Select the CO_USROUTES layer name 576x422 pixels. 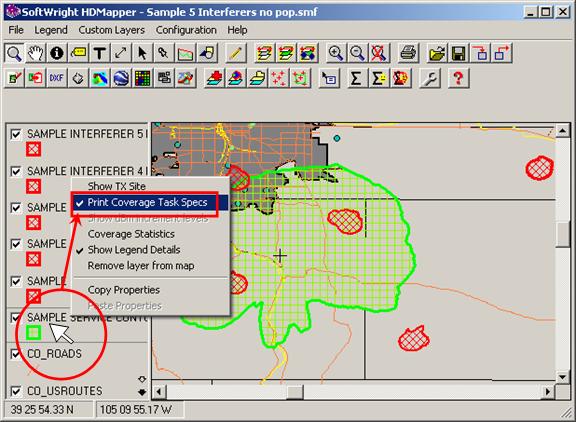(x=65, y=391)
